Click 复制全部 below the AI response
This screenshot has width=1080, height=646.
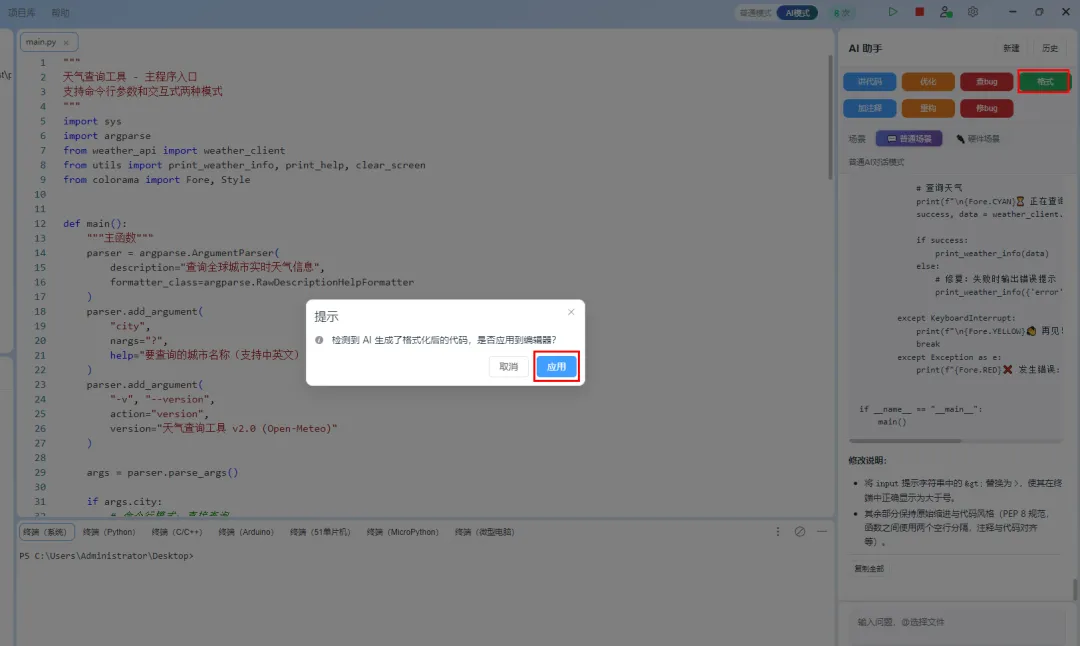pos(869,569)
